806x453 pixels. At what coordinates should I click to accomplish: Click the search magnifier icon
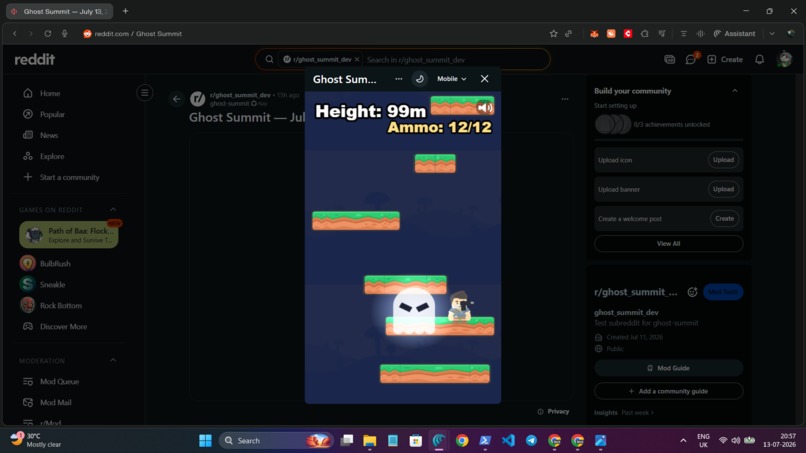coord(269,60)
